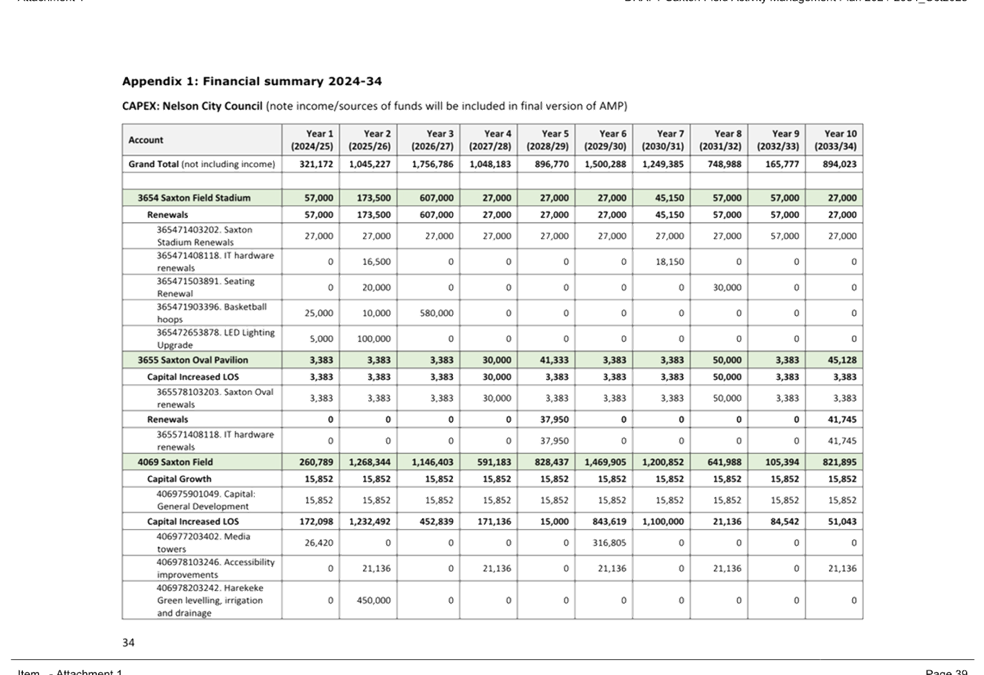
Task: Select the 'Grand Total (not including income)' row label
Action: pos(201,164)
